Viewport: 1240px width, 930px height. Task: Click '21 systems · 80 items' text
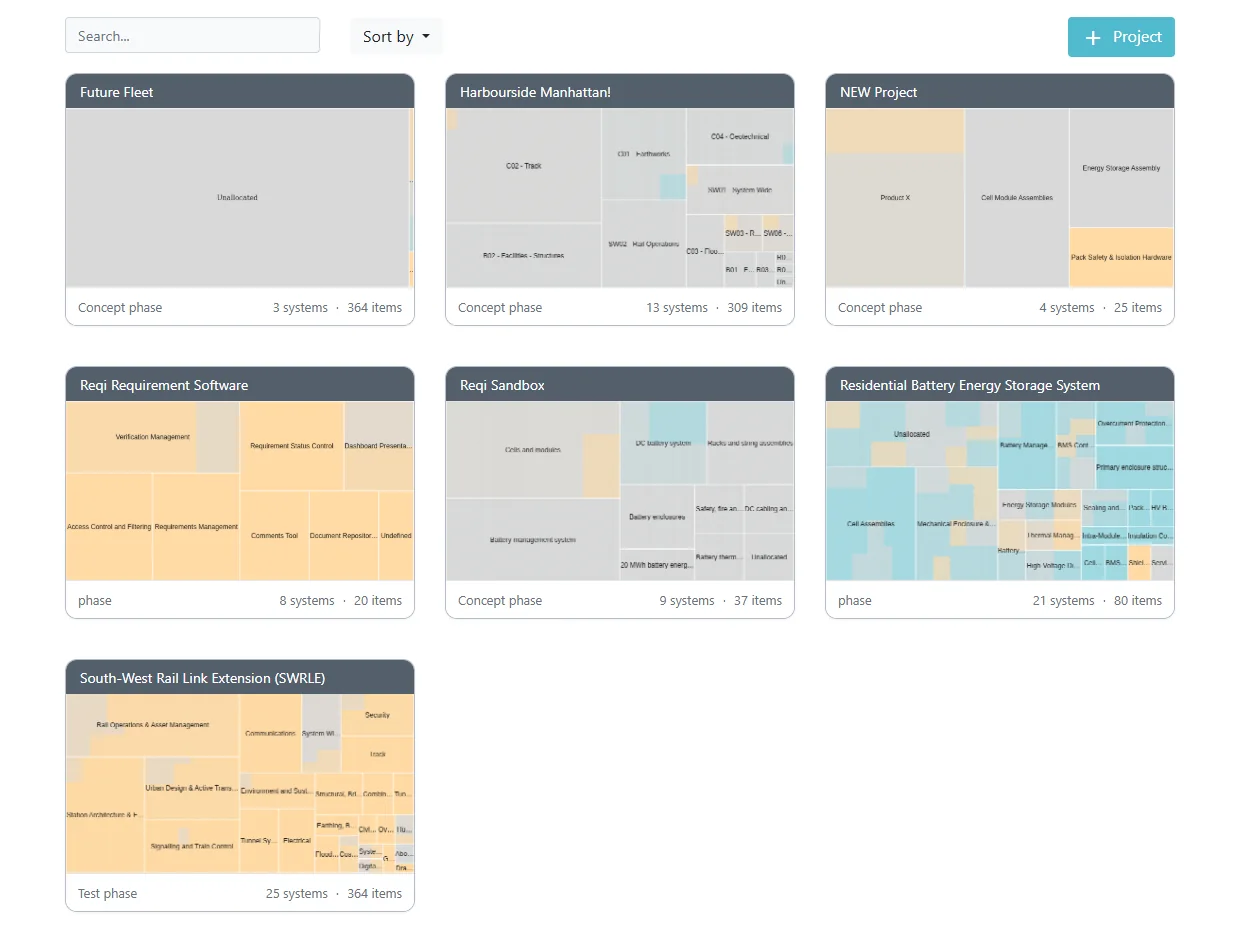pyautogui.click(x=1097, y=601)
